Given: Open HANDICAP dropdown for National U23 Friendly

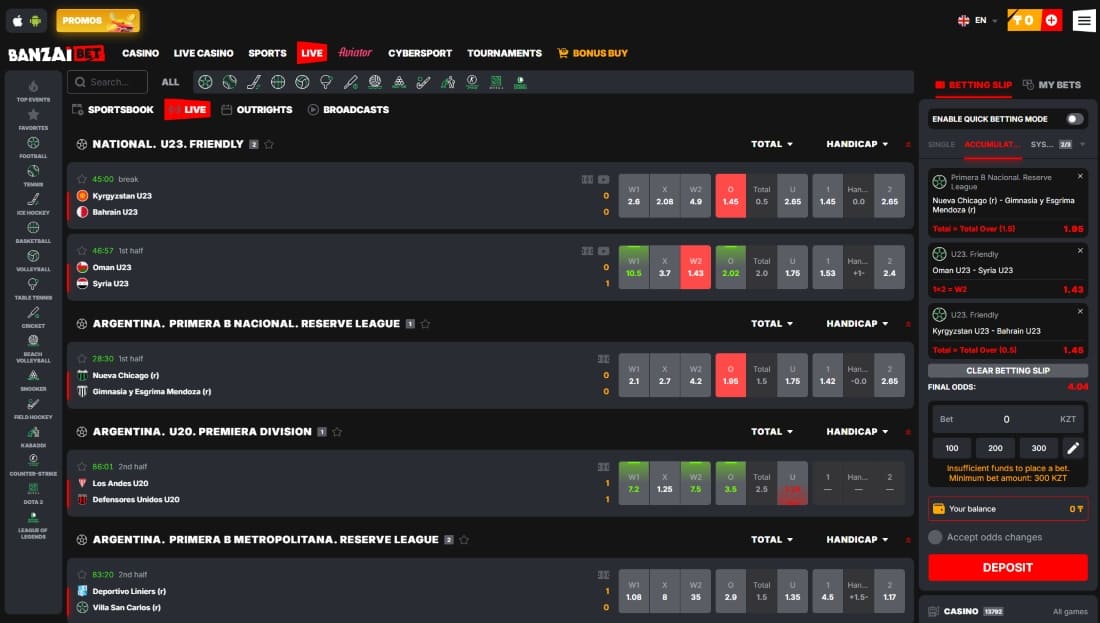Looking at the screenshot, I should [857, 144].
